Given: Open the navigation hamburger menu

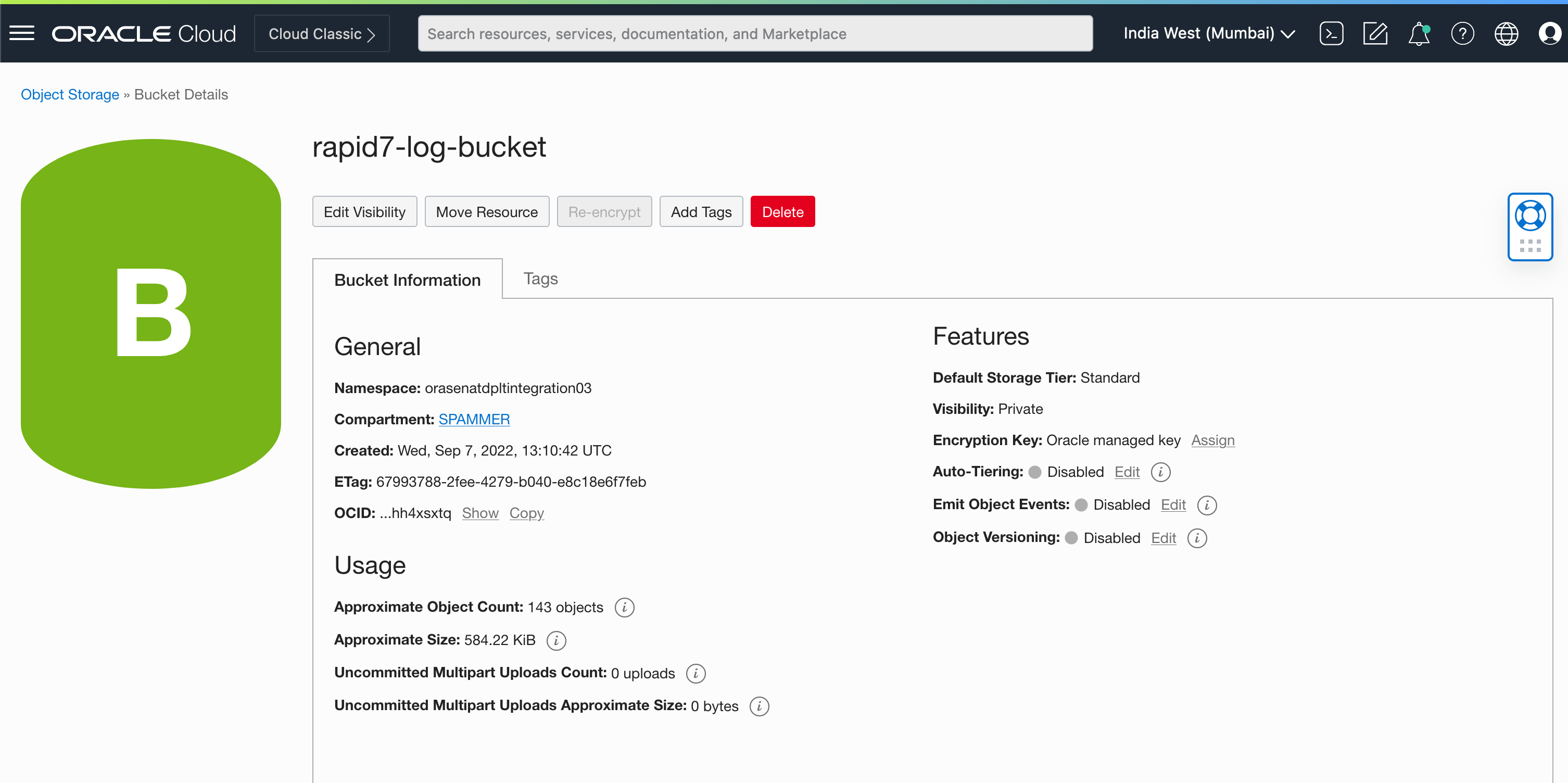Looking at the screenshot, I should (21, 33).
